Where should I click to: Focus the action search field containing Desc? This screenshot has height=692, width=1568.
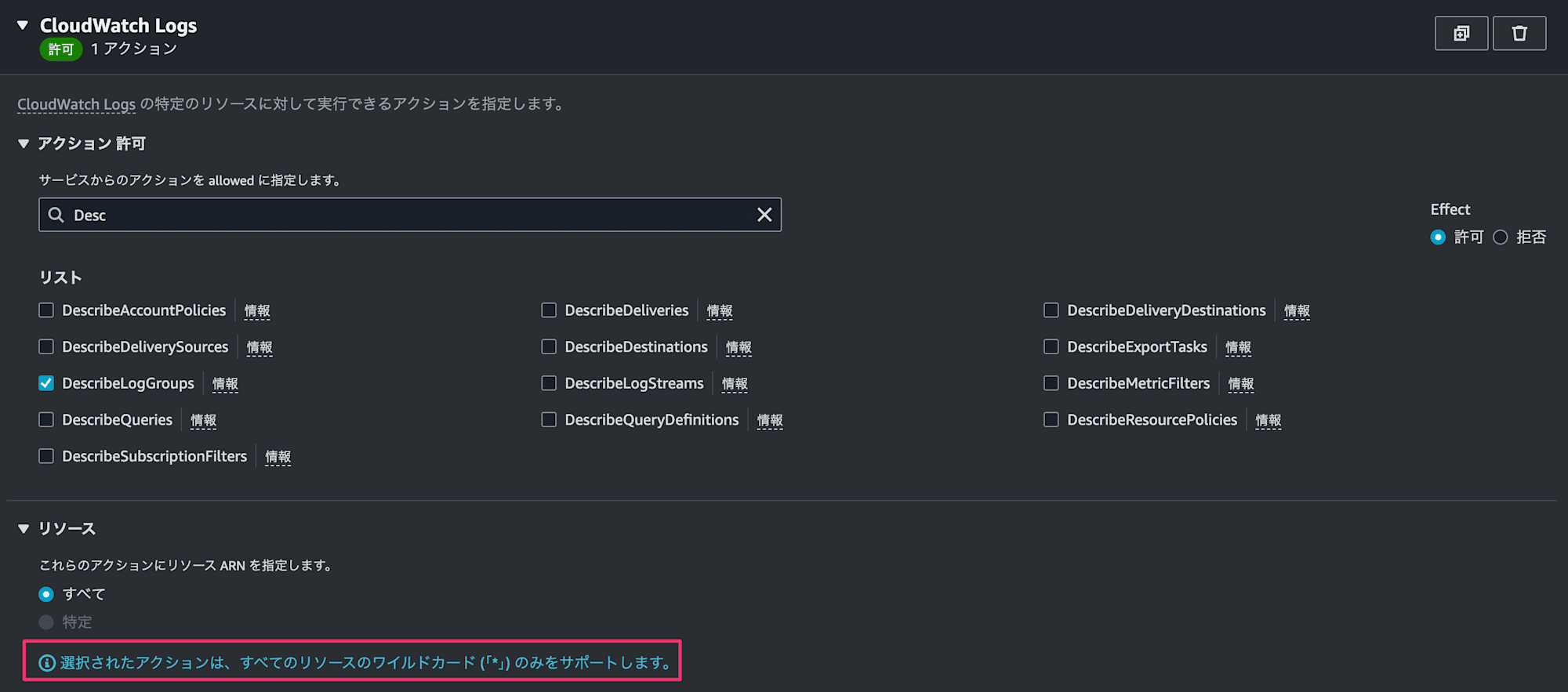click(x=410, y=215)
